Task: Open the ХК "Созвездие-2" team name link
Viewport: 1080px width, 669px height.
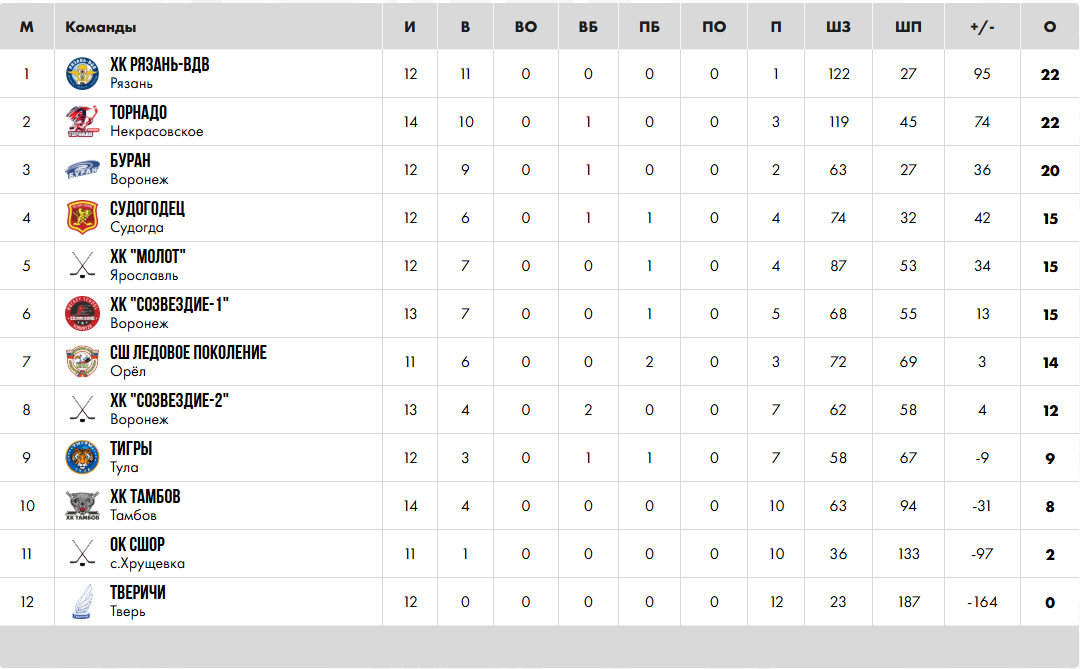Action: click(170, 401)
